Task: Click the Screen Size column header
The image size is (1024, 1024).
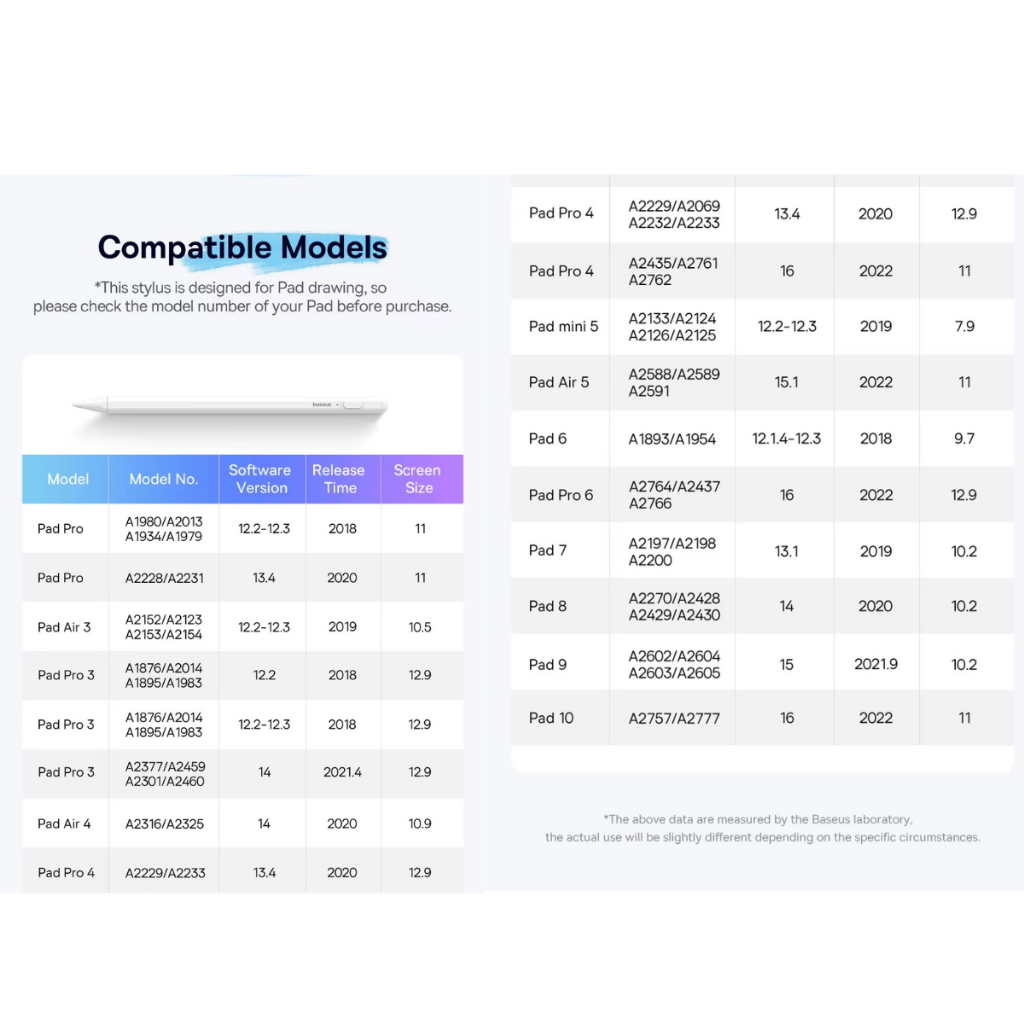Action: [x=418, y=479]
